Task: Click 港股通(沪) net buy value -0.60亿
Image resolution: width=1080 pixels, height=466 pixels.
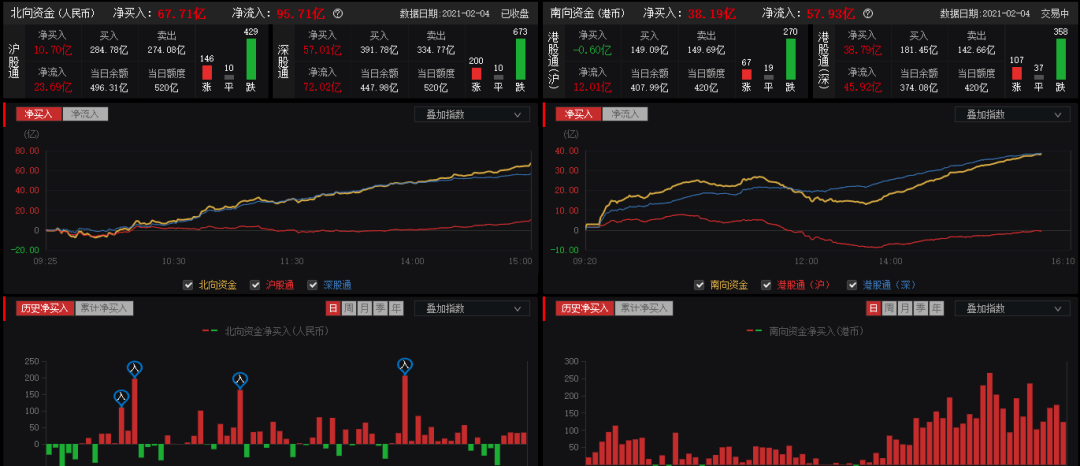Action: click(x=592, y=50)
